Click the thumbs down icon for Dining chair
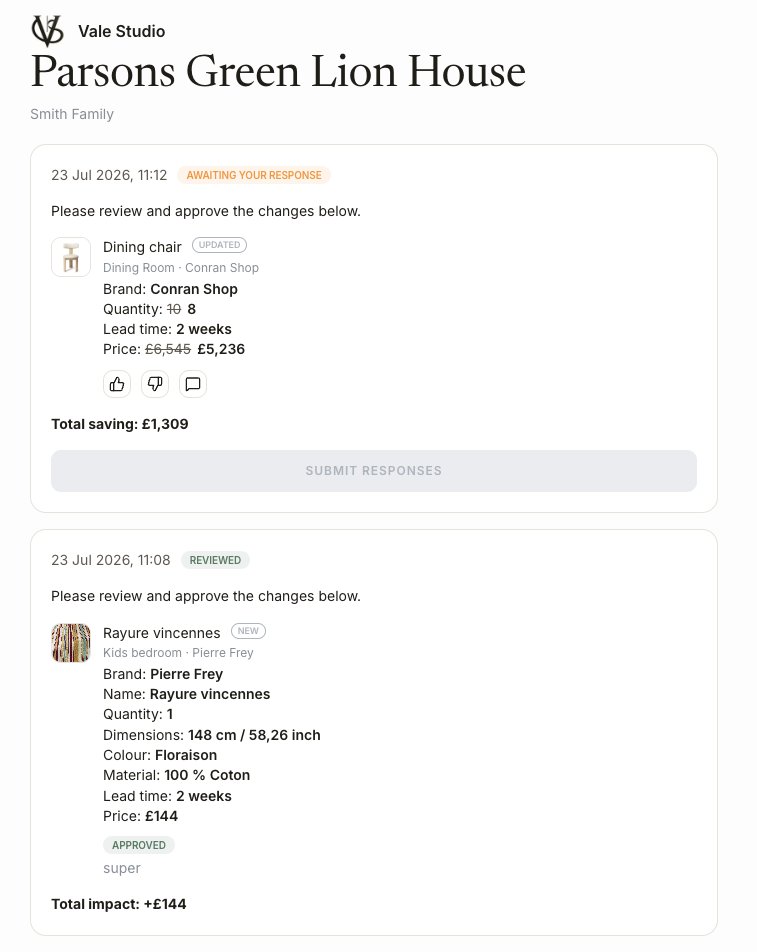Image resolution: width=757 pixels, height=952 pixels. pyautogui.click(x=155, y=384)
